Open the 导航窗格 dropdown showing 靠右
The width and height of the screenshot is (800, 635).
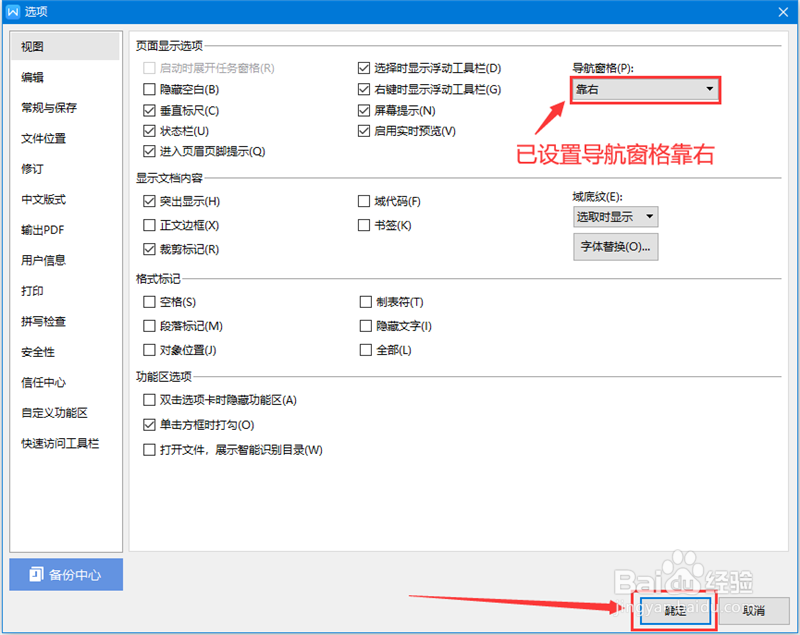pos(644,90)
